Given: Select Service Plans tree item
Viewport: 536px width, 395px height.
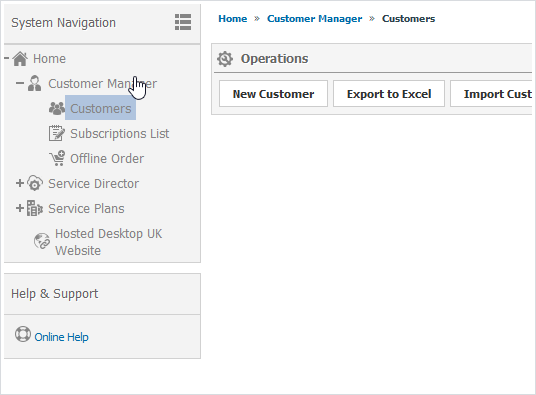Looking at the screenshot, I should [x=86, y=208].
